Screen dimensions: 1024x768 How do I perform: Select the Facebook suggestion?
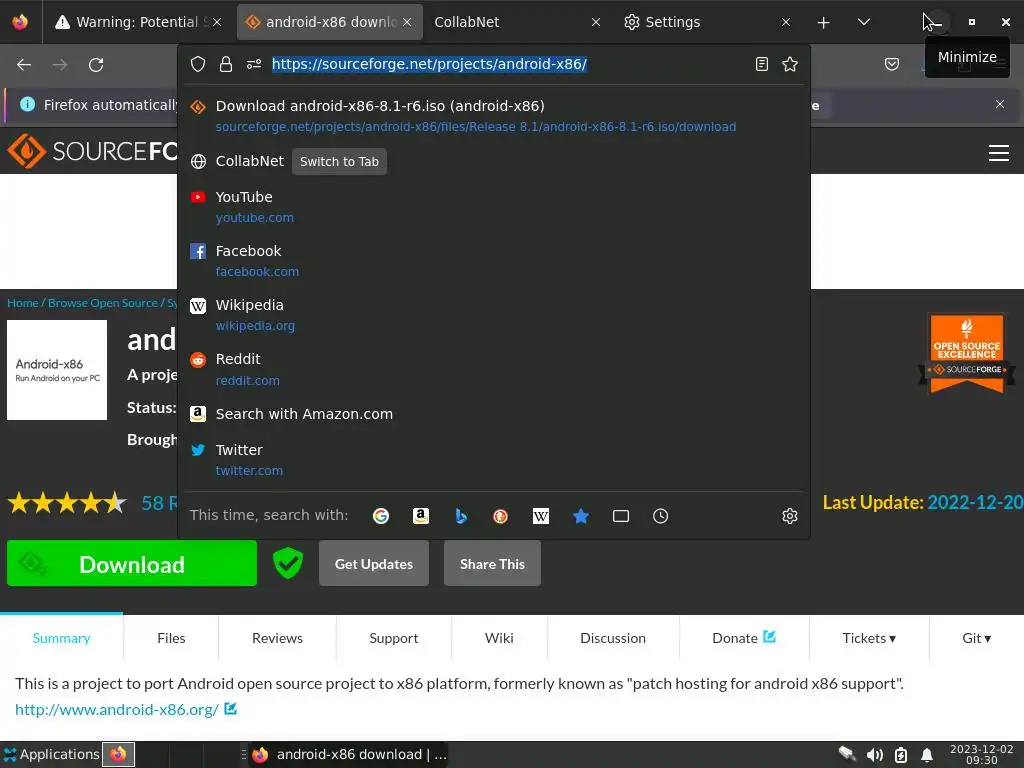(494, 261)
